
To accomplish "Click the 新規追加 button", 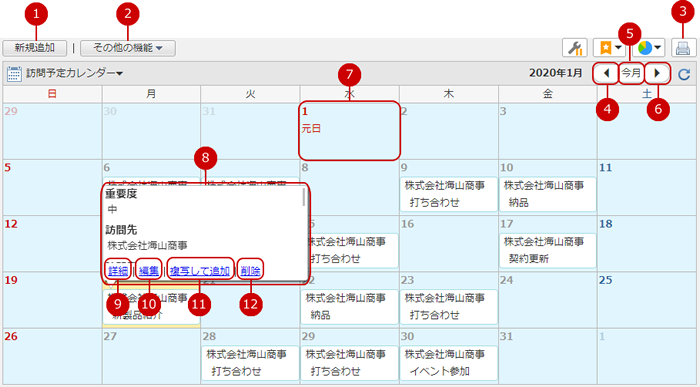I will tap(35, 48).
